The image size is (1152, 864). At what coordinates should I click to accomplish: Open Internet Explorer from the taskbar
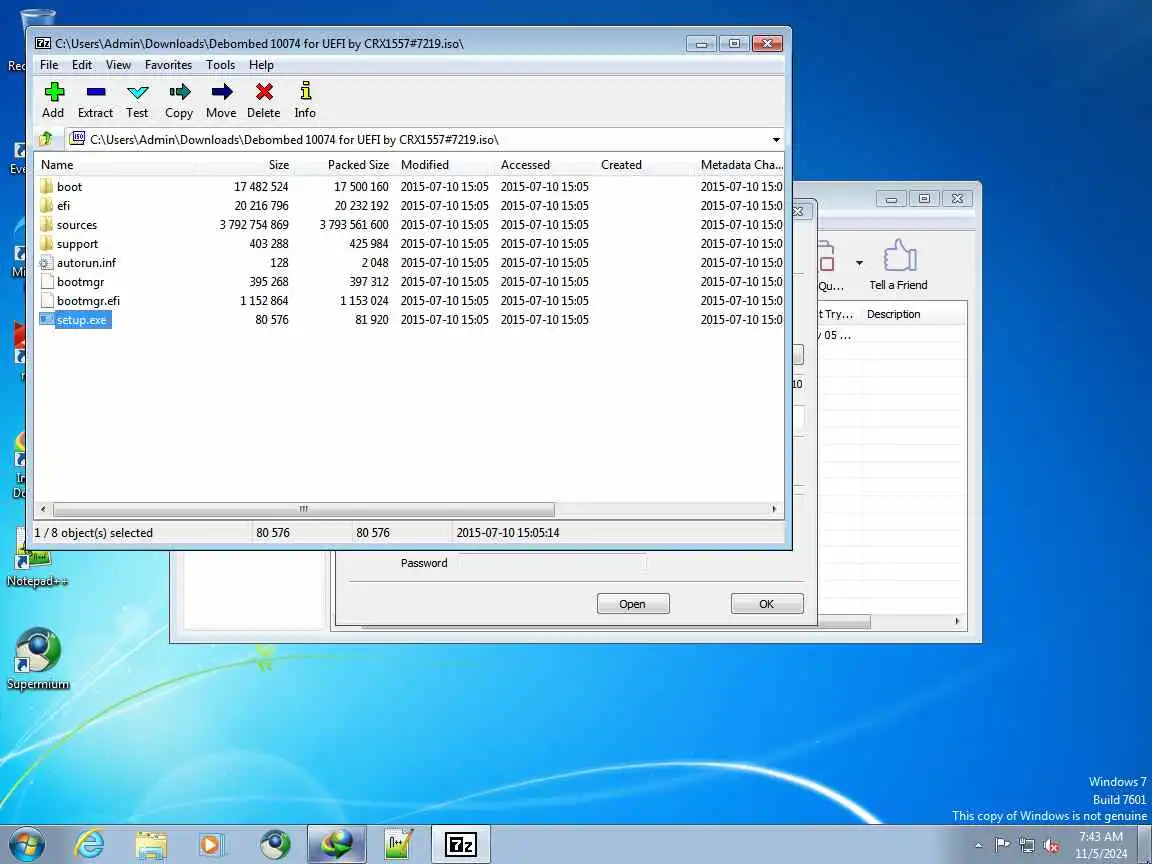point(90,845)
